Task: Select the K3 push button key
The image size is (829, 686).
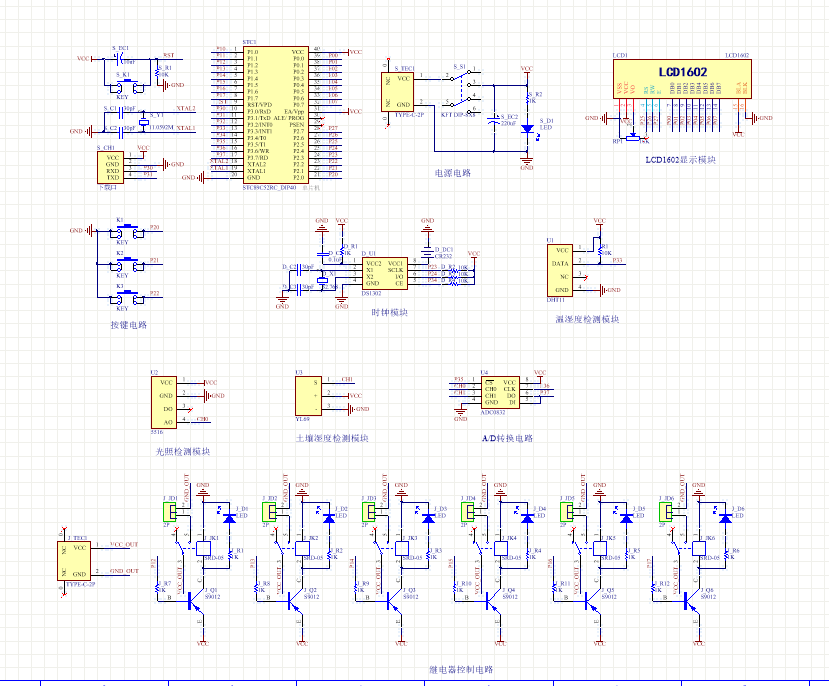Action: [121, 297]
